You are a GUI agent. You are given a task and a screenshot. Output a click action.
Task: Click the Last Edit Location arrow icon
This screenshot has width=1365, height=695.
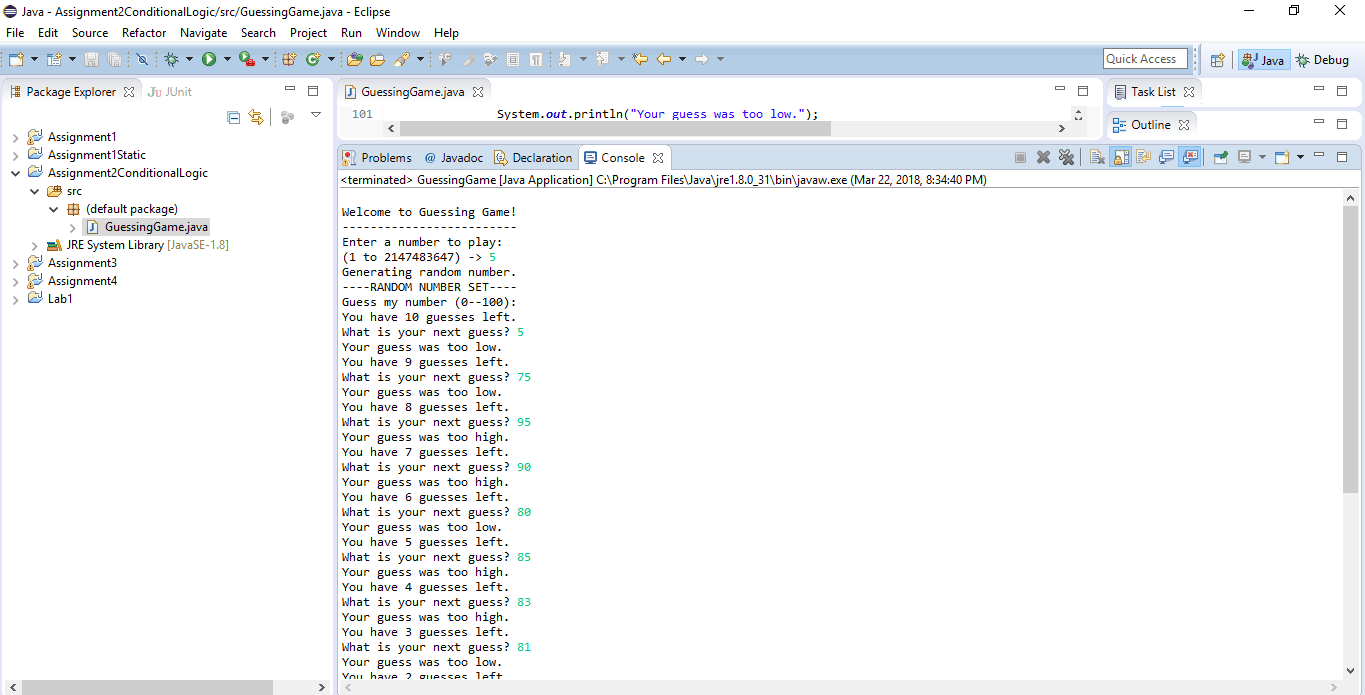click(640, 60)
